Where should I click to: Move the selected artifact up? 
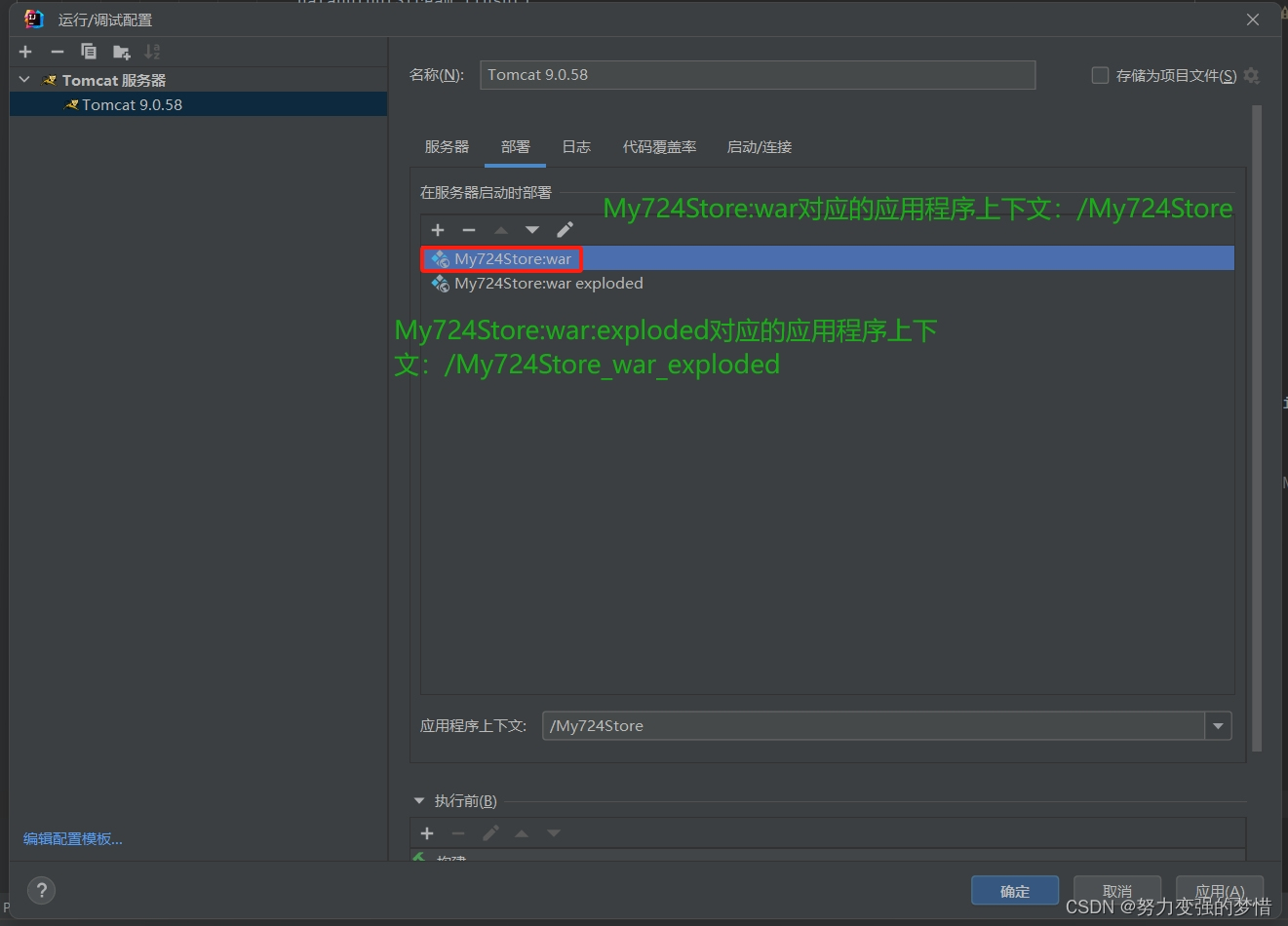(501, 230)
